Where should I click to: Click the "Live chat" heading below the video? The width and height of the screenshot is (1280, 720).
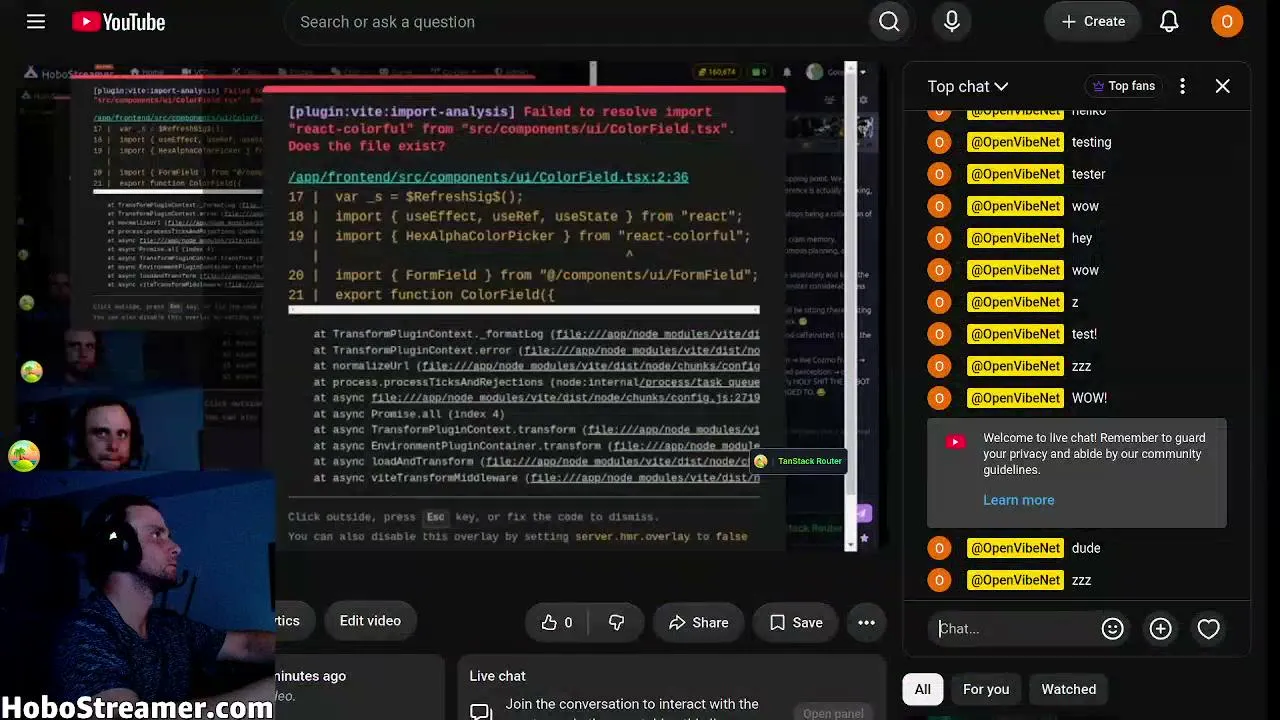(x=497, y=676)
